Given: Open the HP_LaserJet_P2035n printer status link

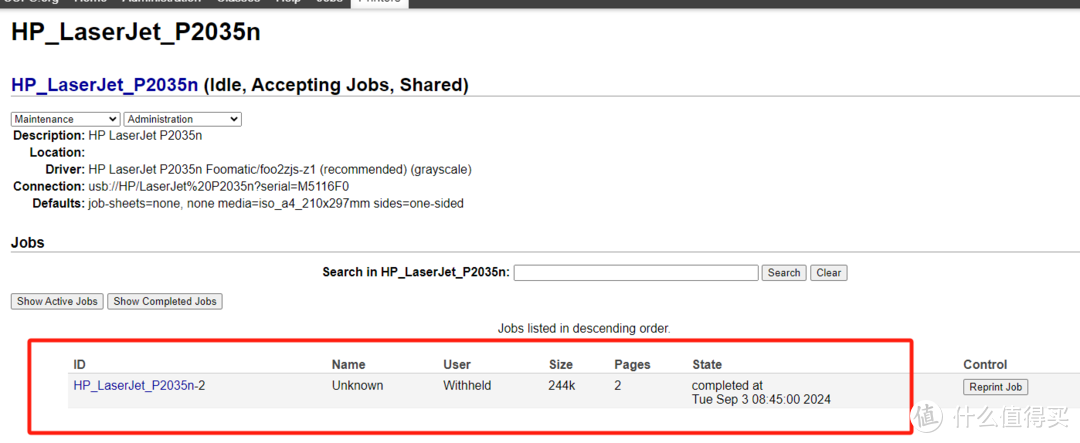Looking at the screenshot, I should pos(104,86).
